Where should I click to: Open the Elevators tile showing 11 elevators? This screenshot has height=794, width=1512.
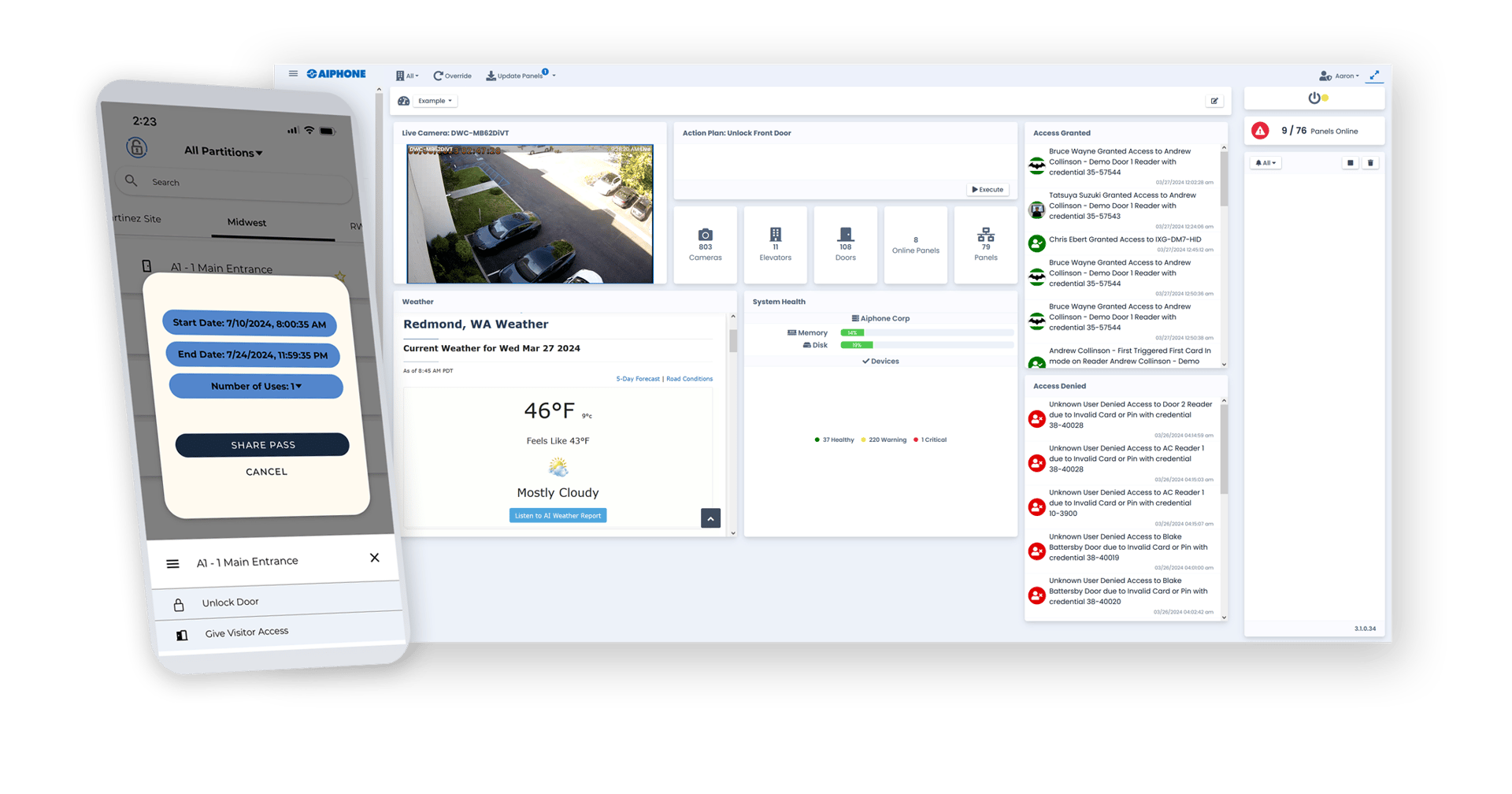[x=775, y=244]
